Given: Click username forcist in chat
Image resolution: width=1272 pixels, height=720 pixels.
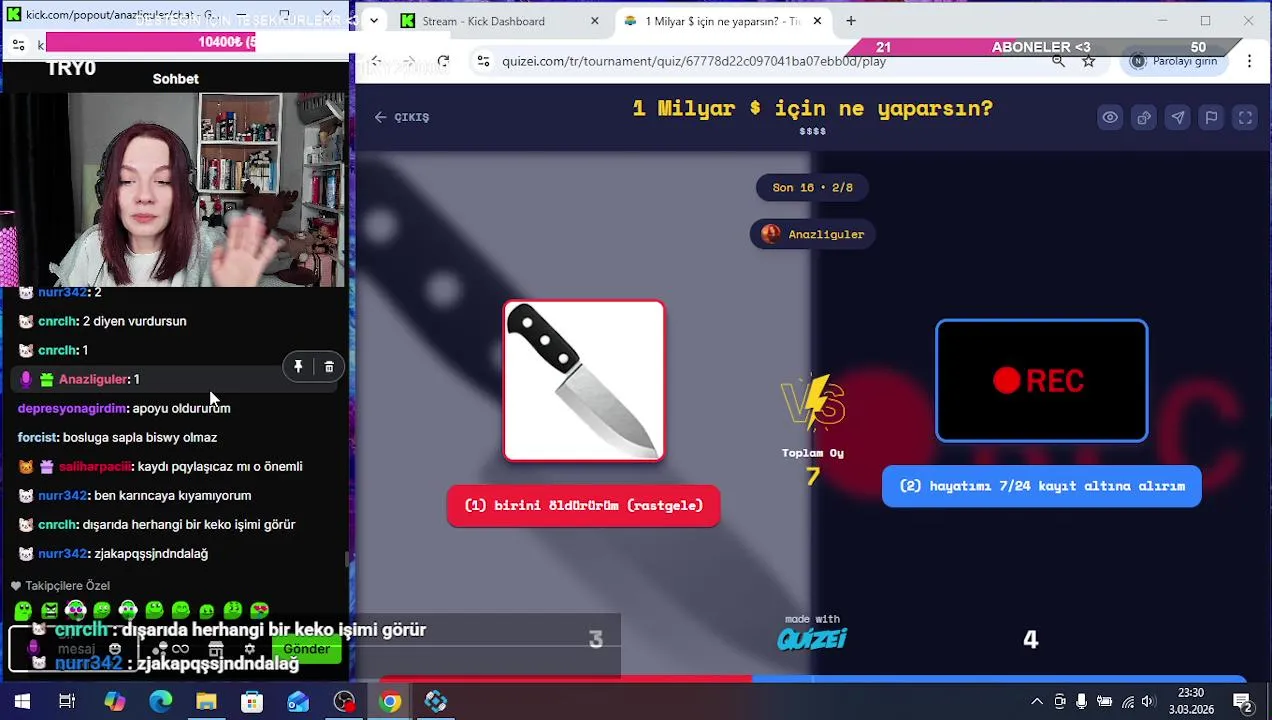Looking at the screenshot, I should 37,437.
